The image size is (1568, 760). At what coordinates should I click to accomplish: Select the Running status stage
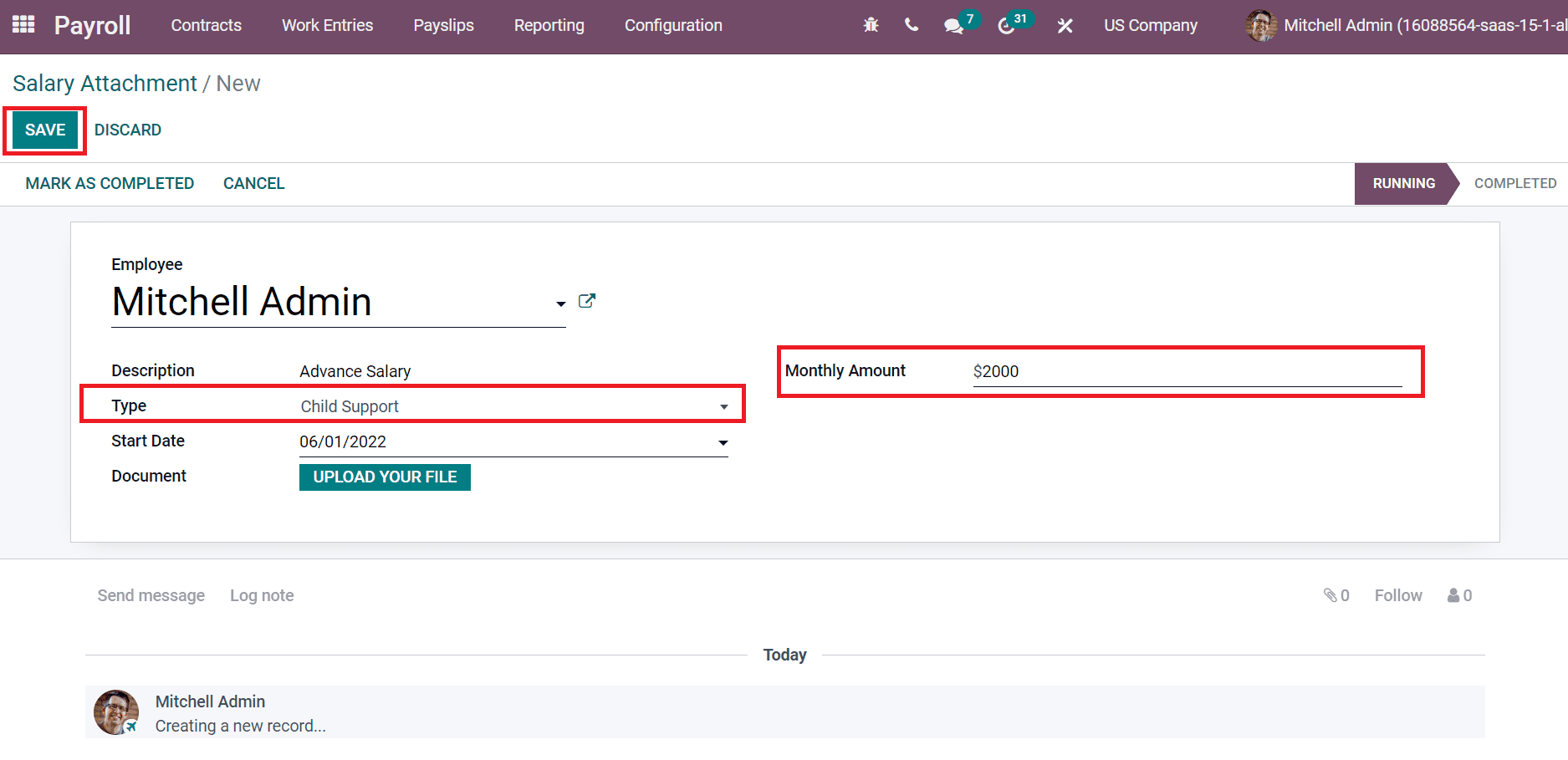1403,183
